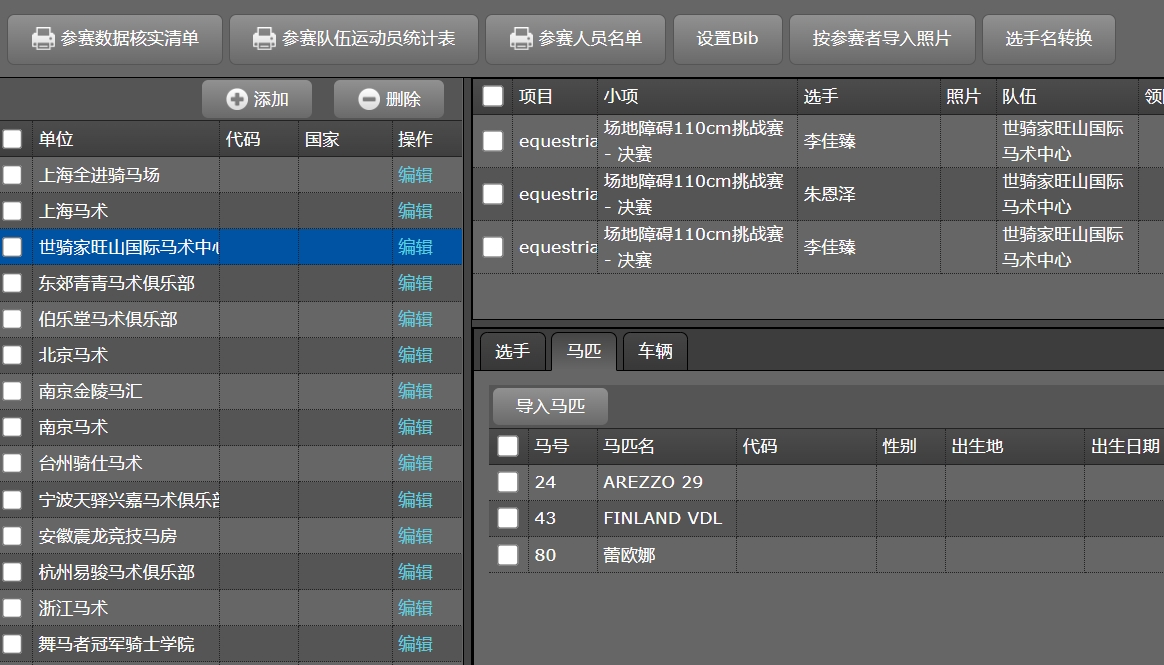Select the 马匹 tab

coord(584,352)
